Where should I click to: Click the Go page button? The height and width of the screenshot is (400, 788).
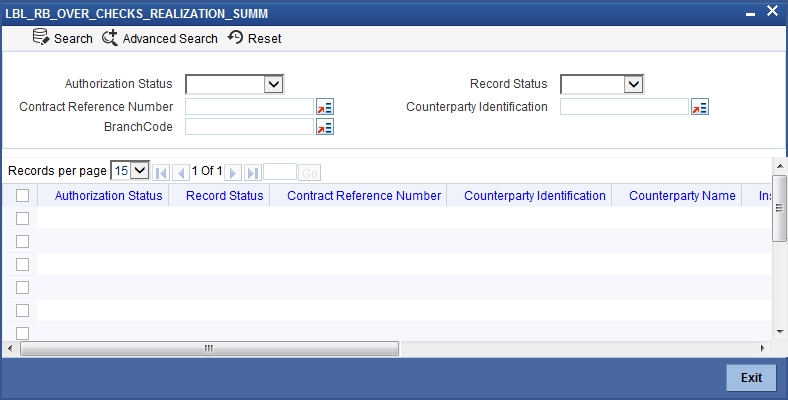coord(310,173)
